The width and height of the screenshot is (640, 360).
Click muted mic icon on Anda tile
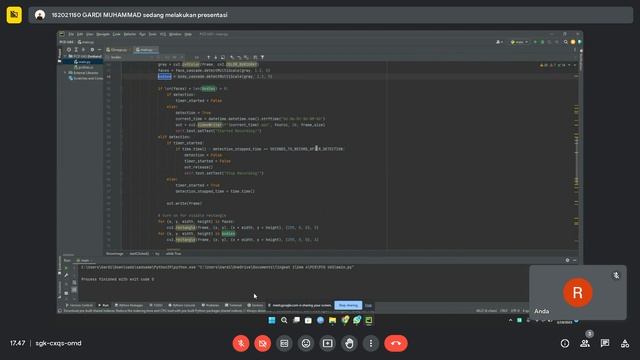[x=616, y=276]
